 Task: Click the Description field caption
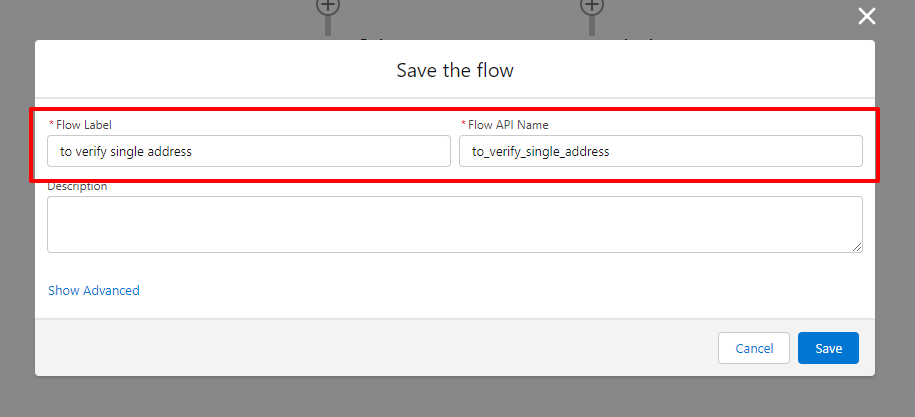[77, 187]
